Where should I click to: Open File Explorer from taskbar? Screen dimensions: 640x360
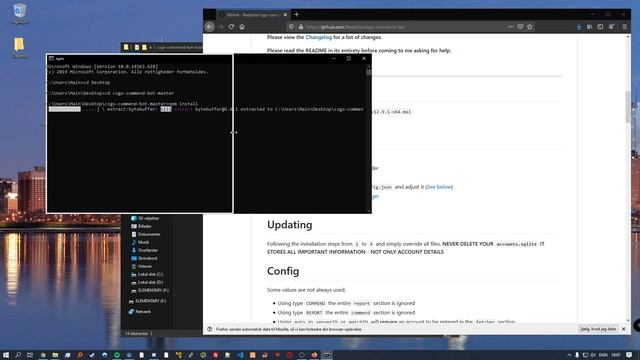[55, 355]
